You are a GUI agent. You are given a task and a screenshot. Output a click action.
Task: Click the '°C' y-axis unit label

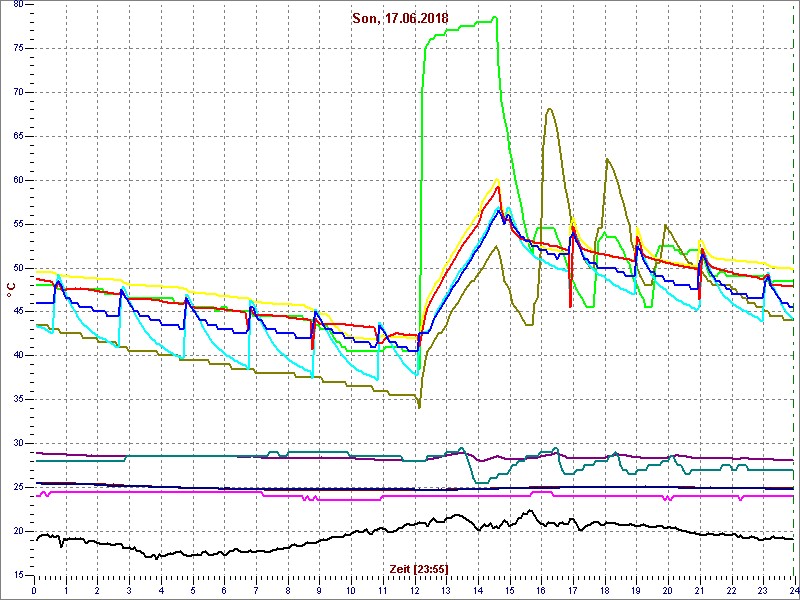[x=10, y=290]
